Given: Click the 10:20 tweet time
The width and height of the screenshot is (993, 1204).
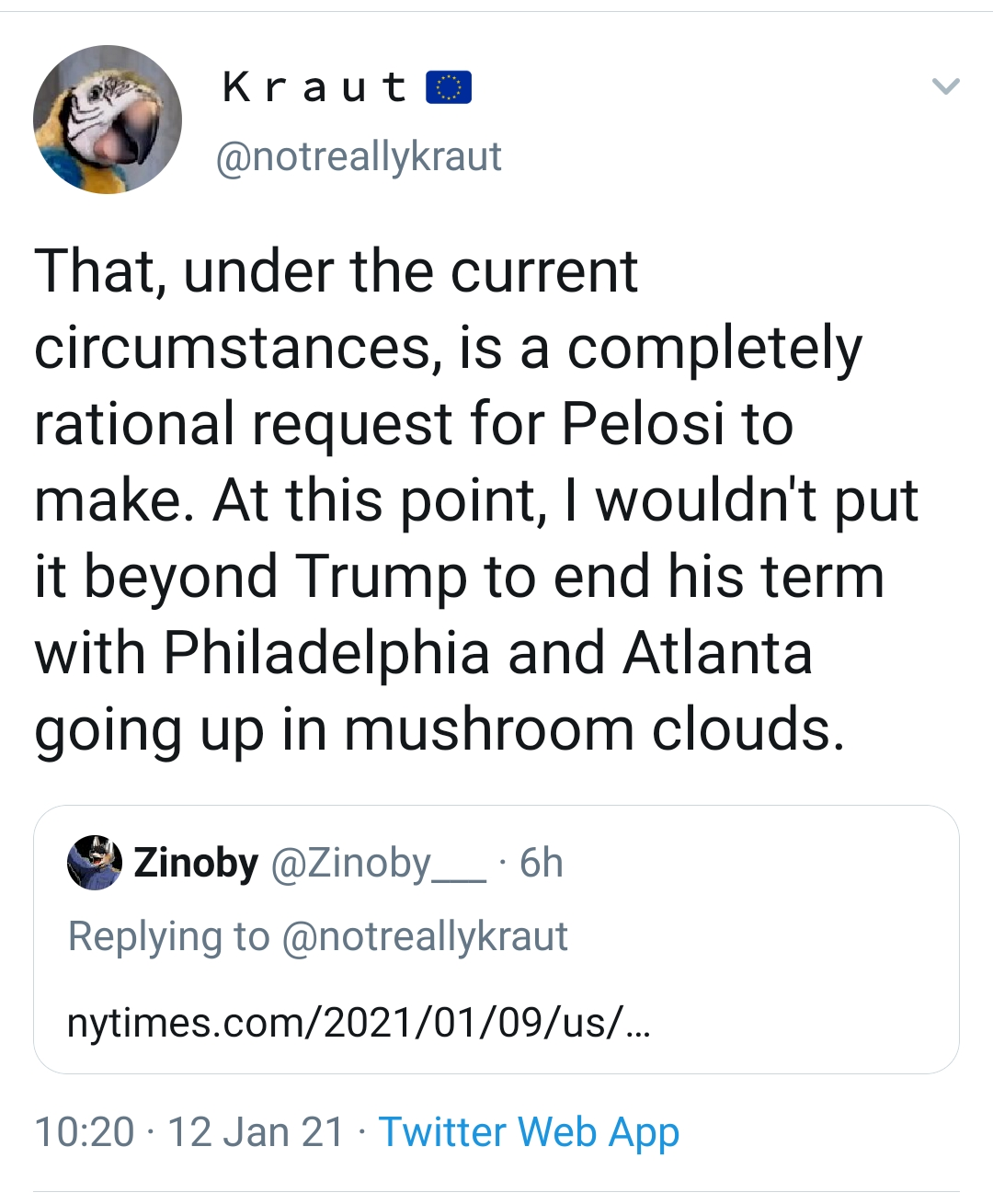Looking at the screenshot, I should pos(84,1131).
